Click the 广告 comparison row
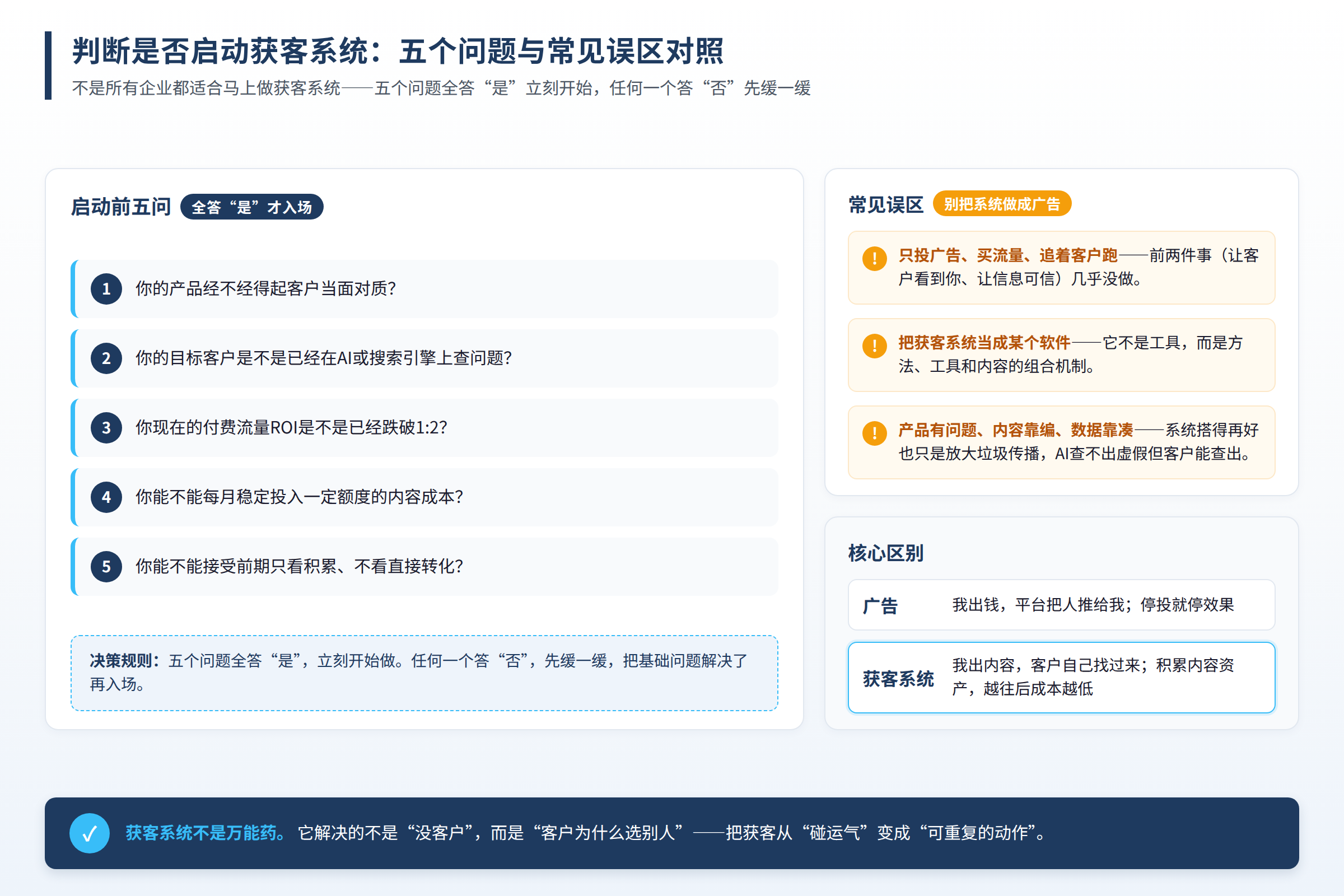 tap(1062, 605)
